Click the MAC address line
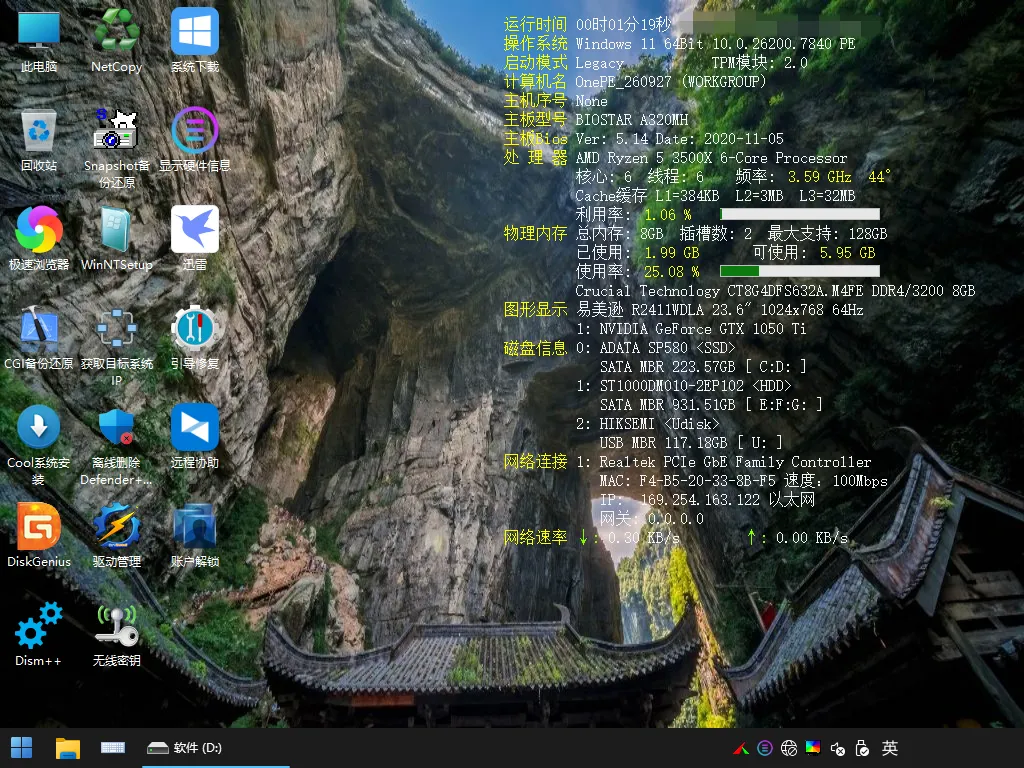 pyautogui.click(x=744, y=481)
